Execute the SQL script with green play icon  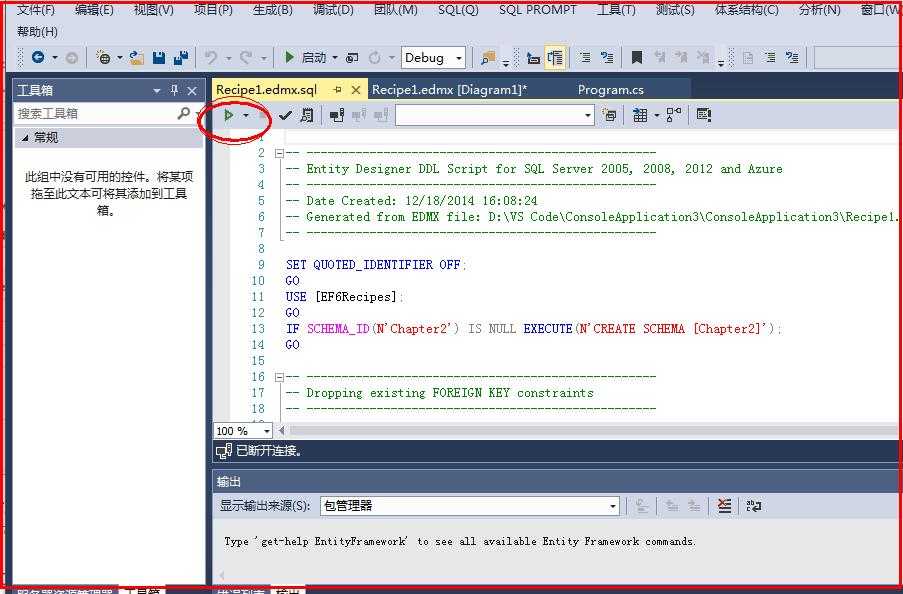[x=229, y=115]
